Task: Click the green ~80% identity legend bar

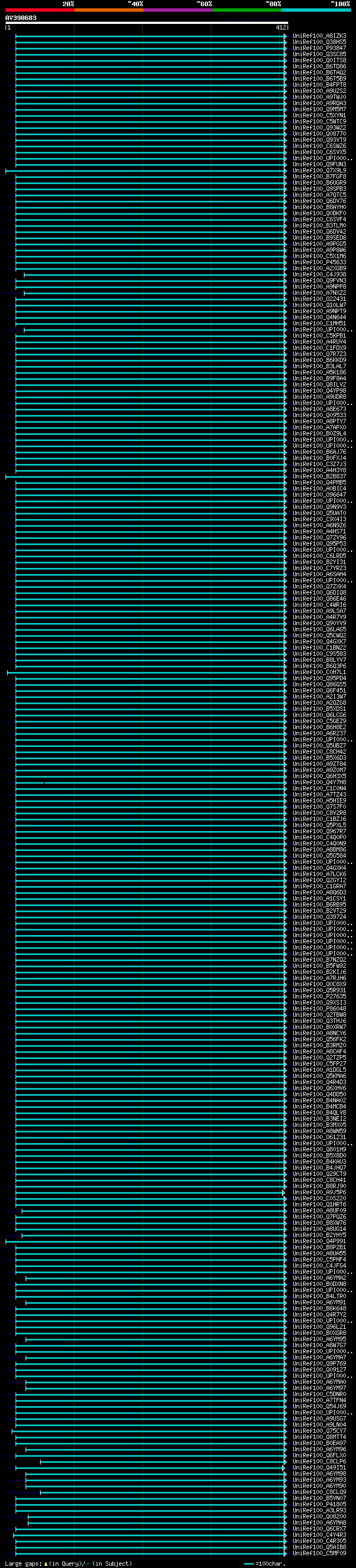Action: coord(246,11)
